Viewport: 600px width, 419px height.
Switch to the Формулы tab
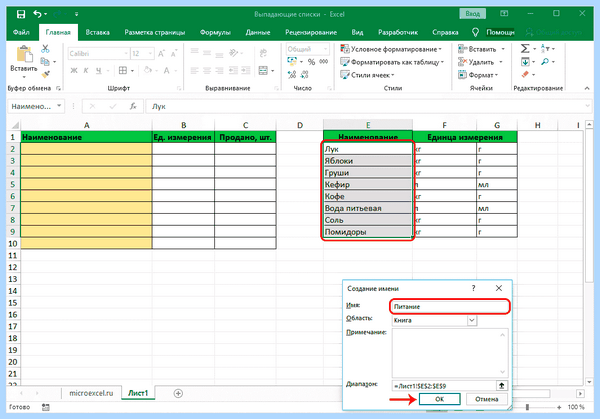(215, 33)
